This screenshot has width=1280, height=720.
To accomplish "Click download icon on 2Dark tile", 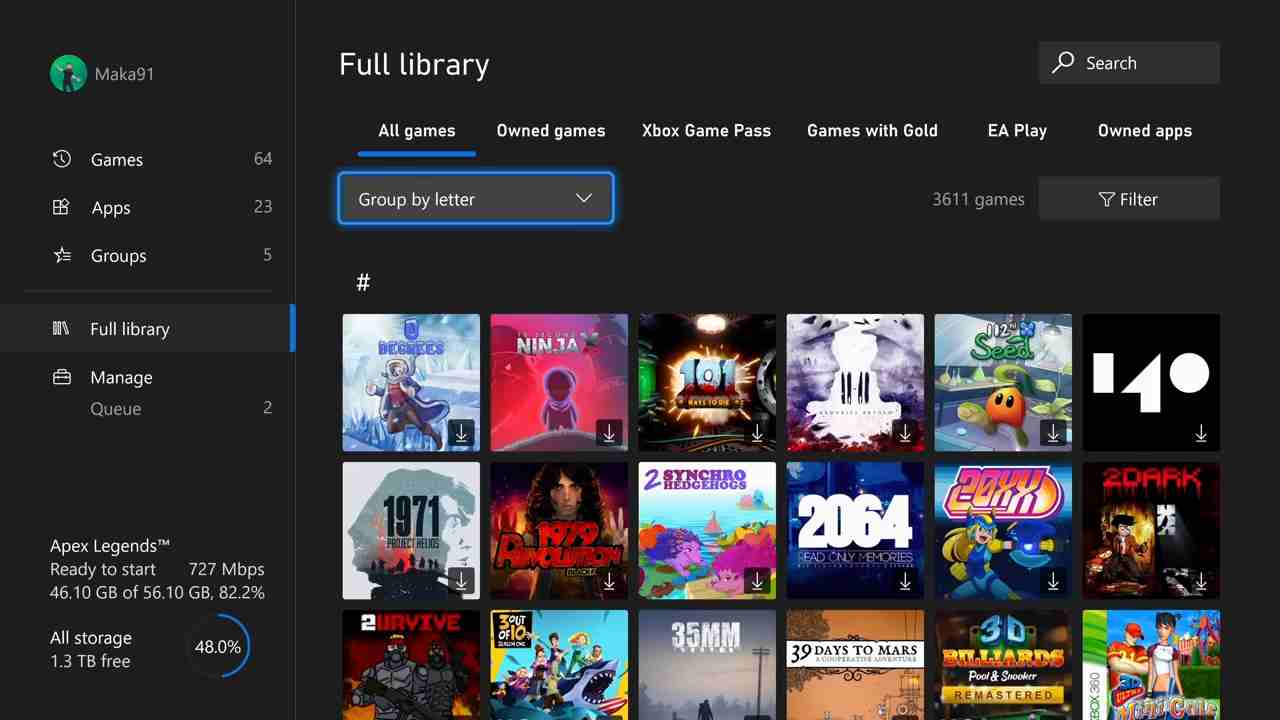I will pos(1200,581).
